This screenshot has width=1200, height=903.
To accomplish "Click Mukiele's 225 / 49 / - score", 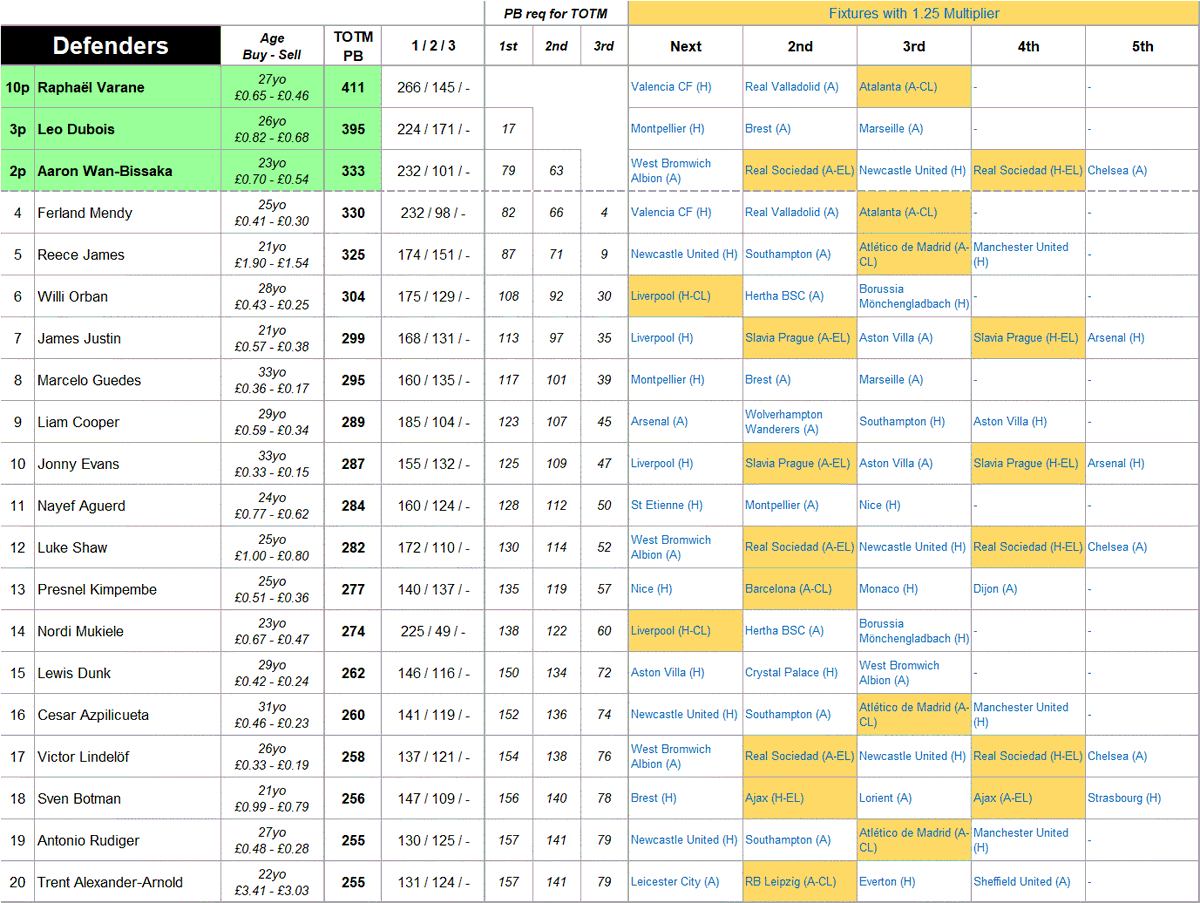I will click(x=433, y=632).
